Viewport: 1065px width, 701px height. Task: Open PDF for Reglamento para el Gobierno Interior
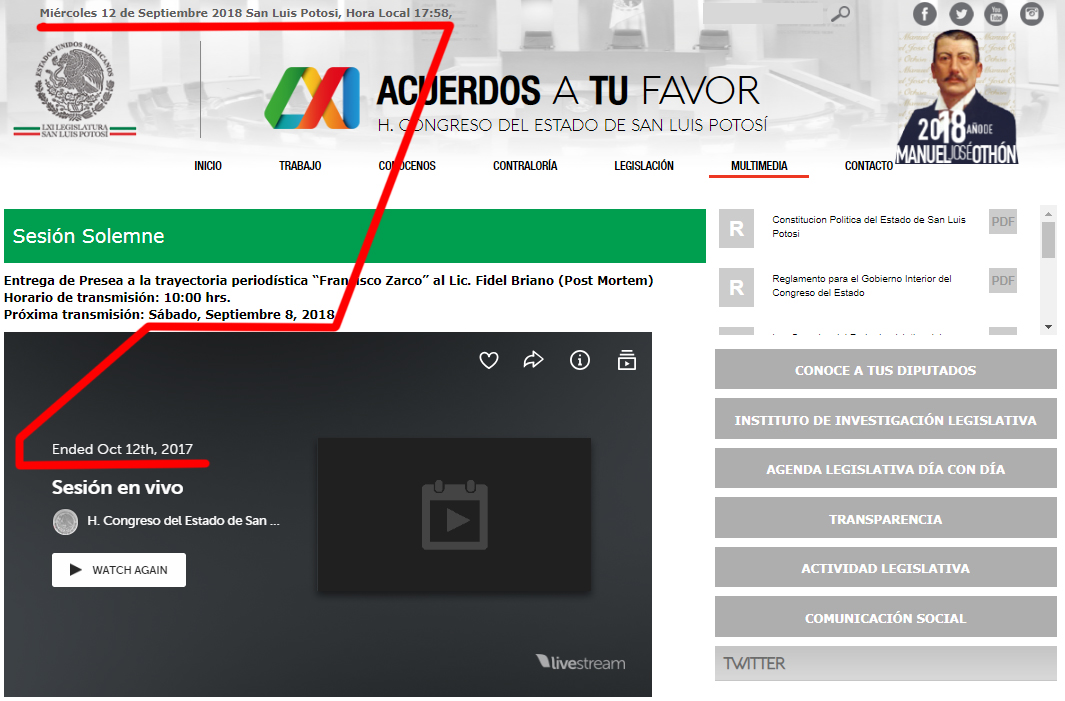(1003, 281)
